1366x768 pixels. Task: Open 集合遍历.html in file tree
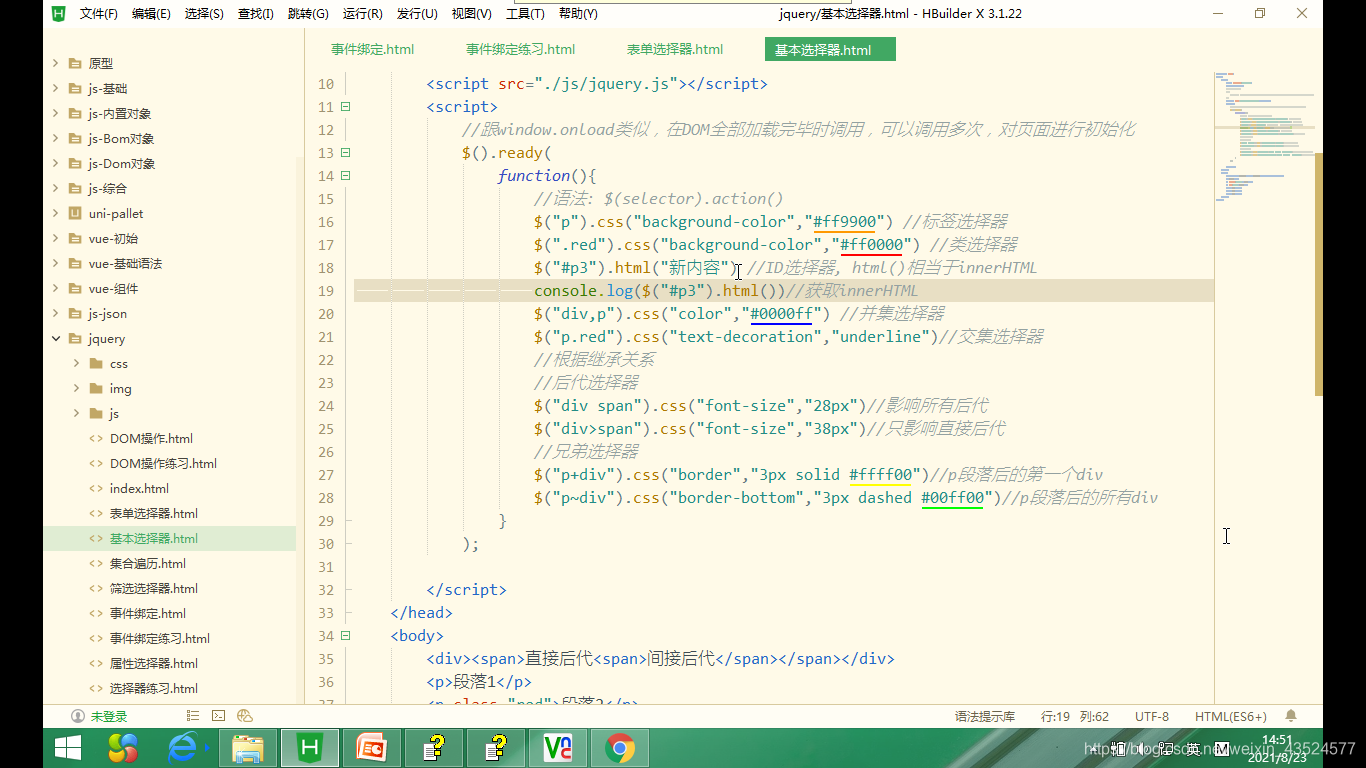148,563
